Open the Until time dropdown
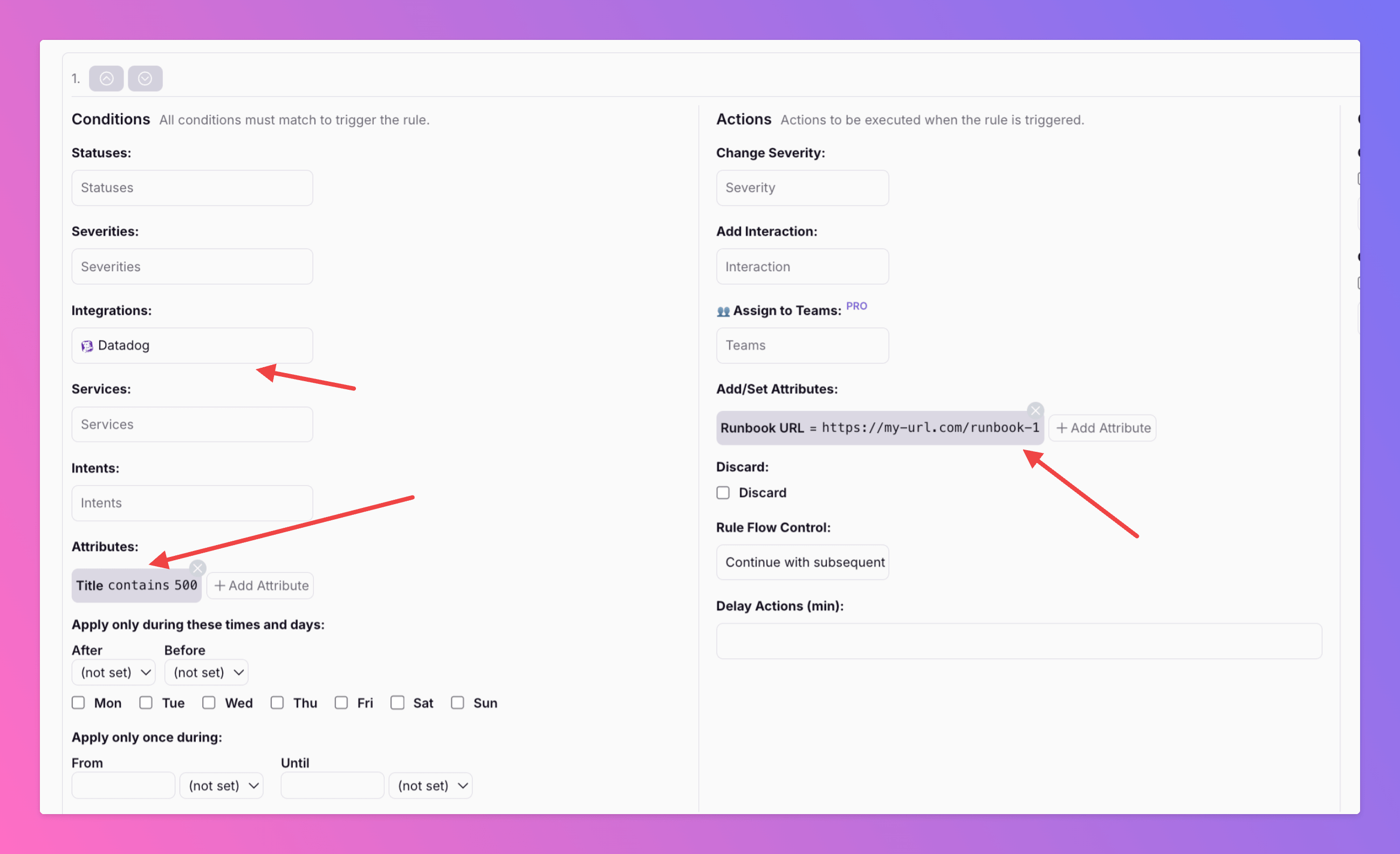The image size is (1400, 854). 431,785
